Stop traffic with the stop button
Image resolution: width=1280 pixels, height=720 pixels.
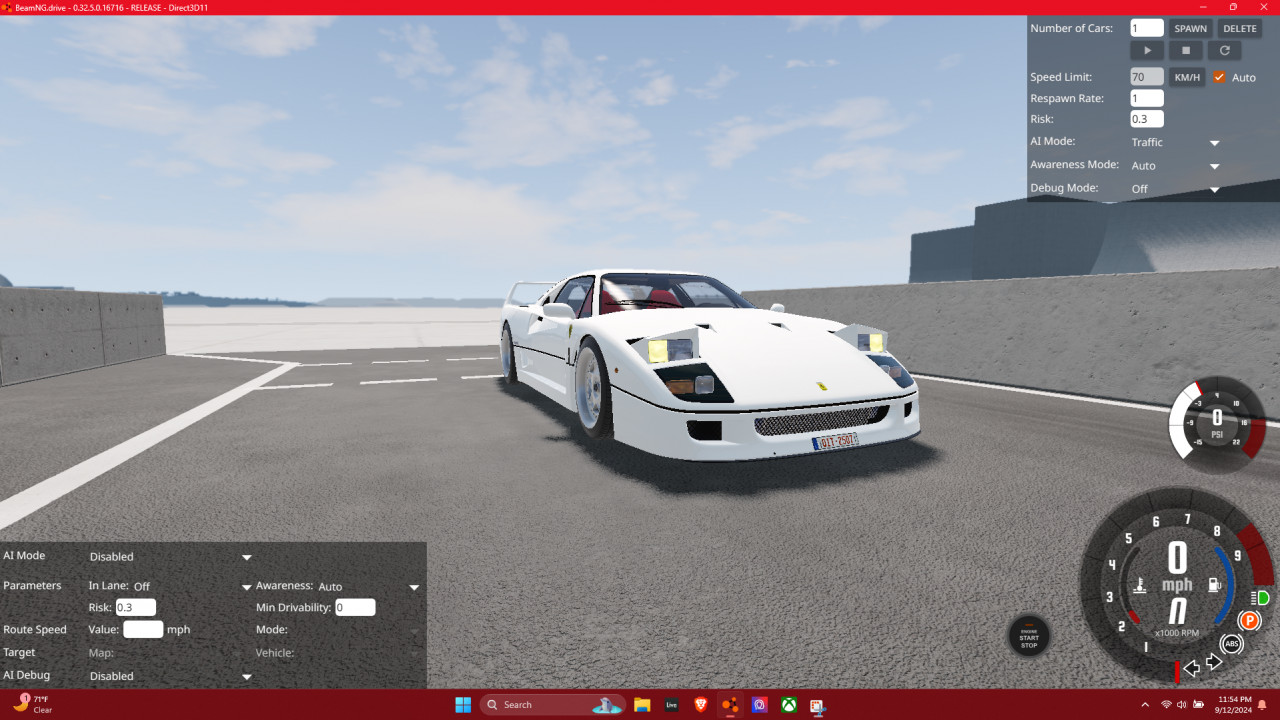tap(1186, 50)
